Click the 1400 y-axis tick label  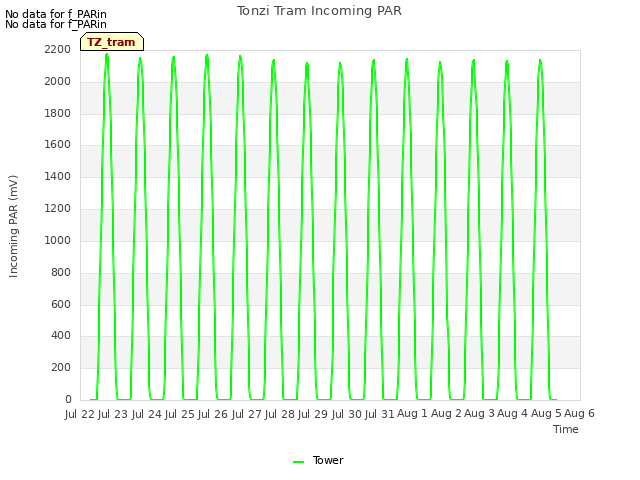click(58, 176)
